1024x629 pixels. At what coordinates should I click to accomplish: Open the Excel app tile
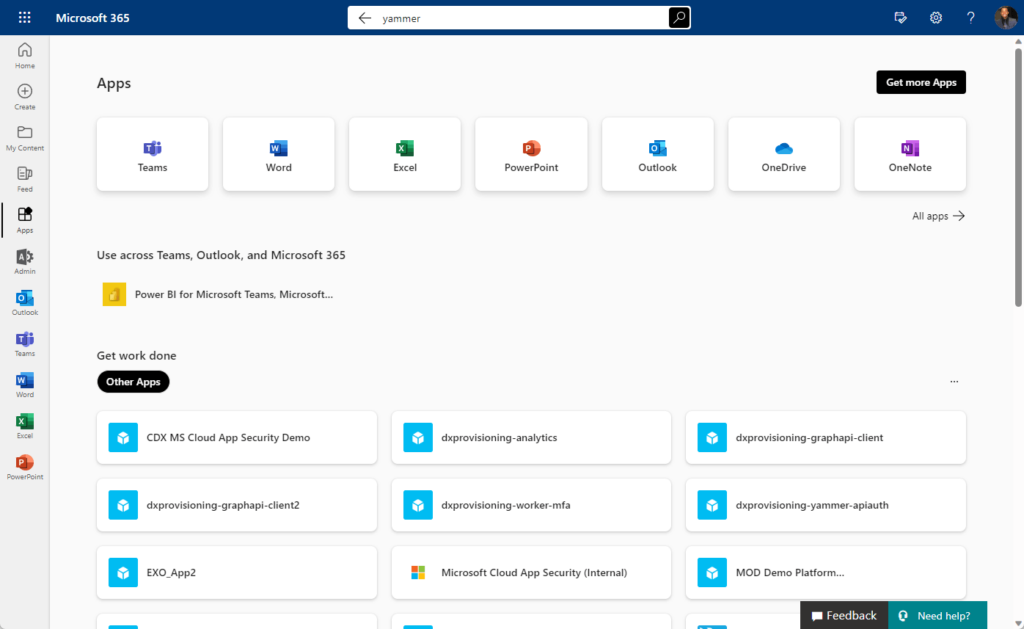click(405, 154)
